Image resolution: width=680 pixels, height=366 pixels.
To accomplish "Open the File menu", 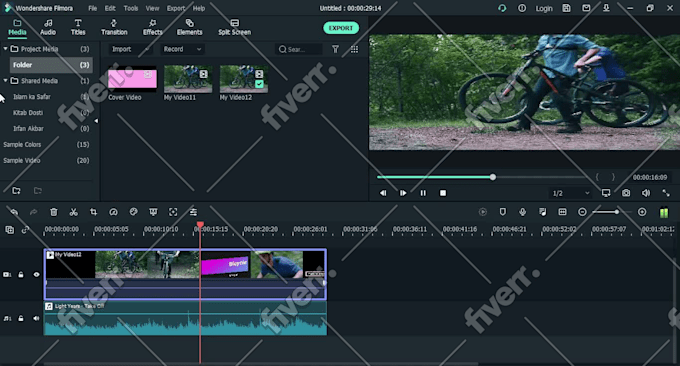I will (93, 8).
